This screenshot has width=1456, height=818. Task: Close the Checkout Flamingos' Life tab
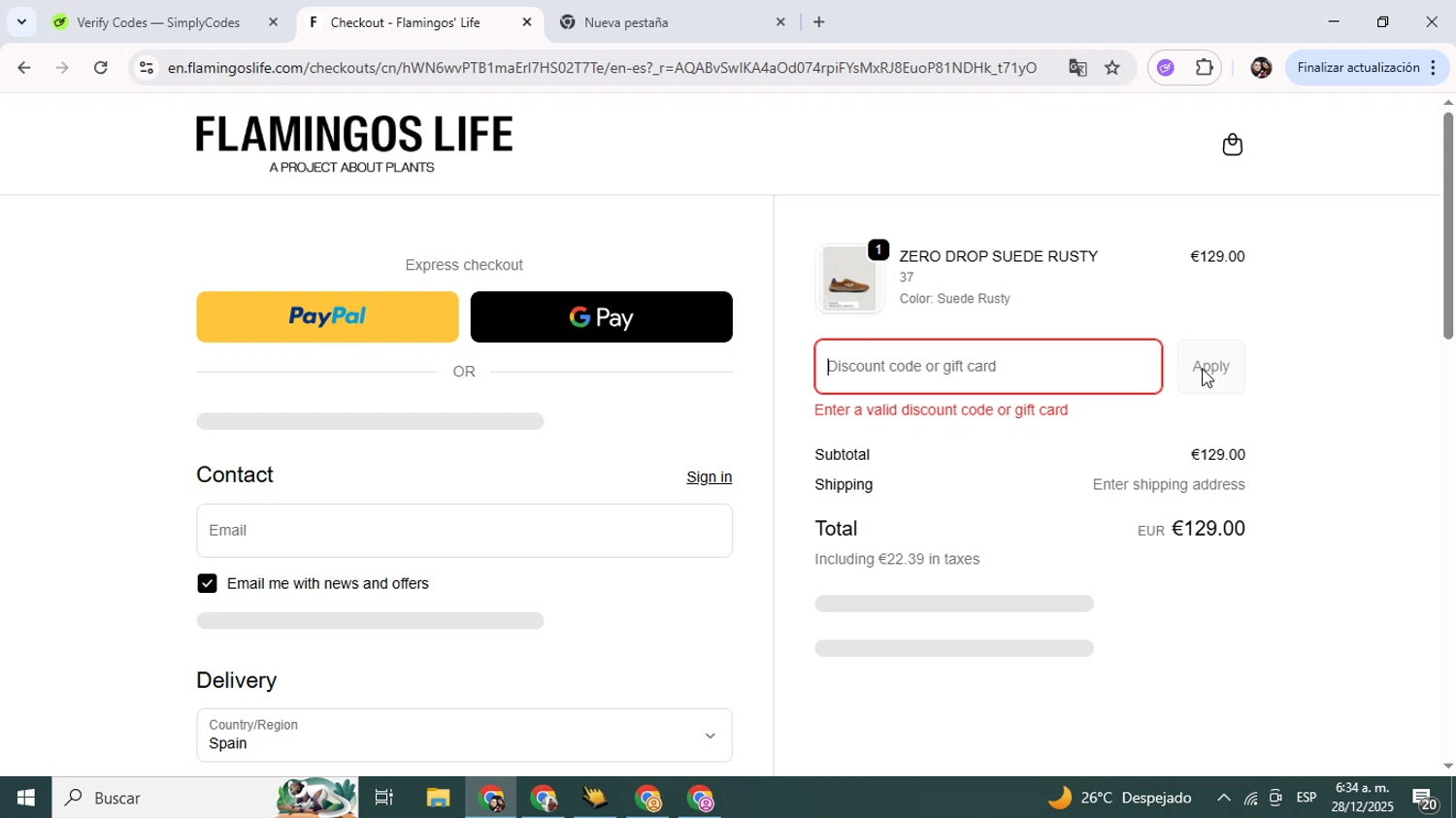tap(526, 22)
